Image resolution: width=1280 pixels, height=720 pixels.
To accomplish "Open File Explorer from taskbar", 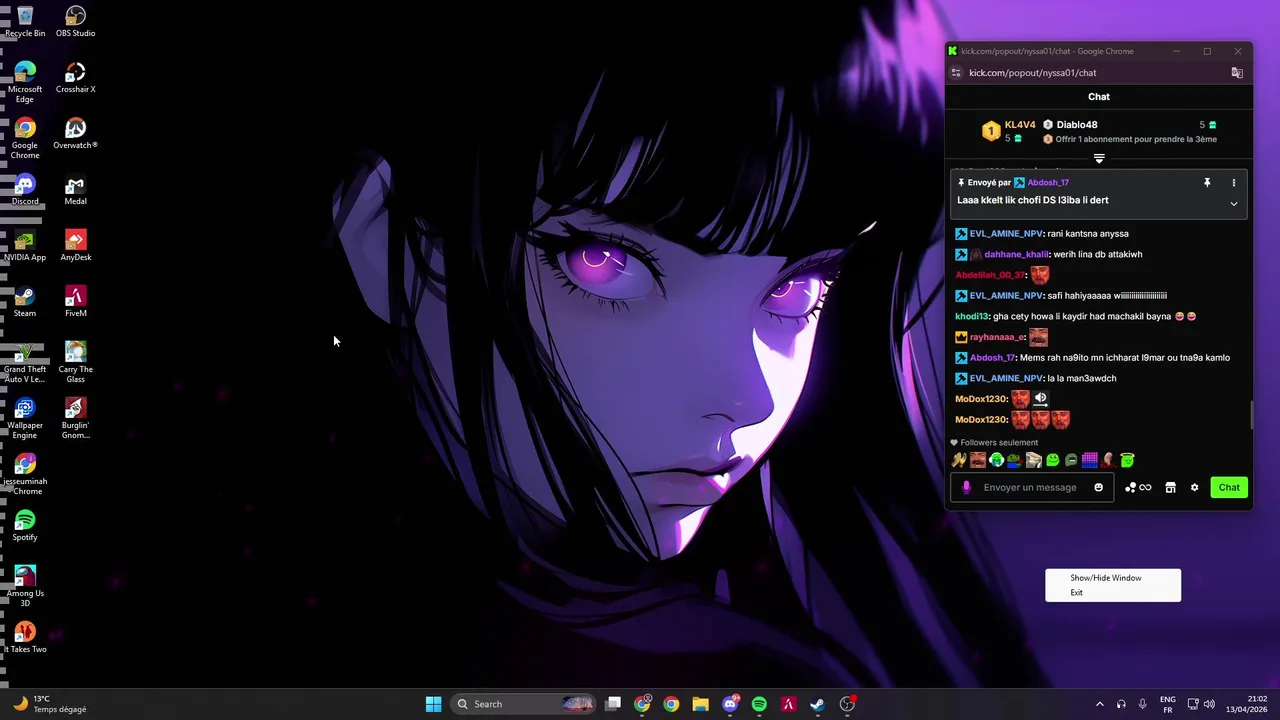I will click(x=700, y=704).
